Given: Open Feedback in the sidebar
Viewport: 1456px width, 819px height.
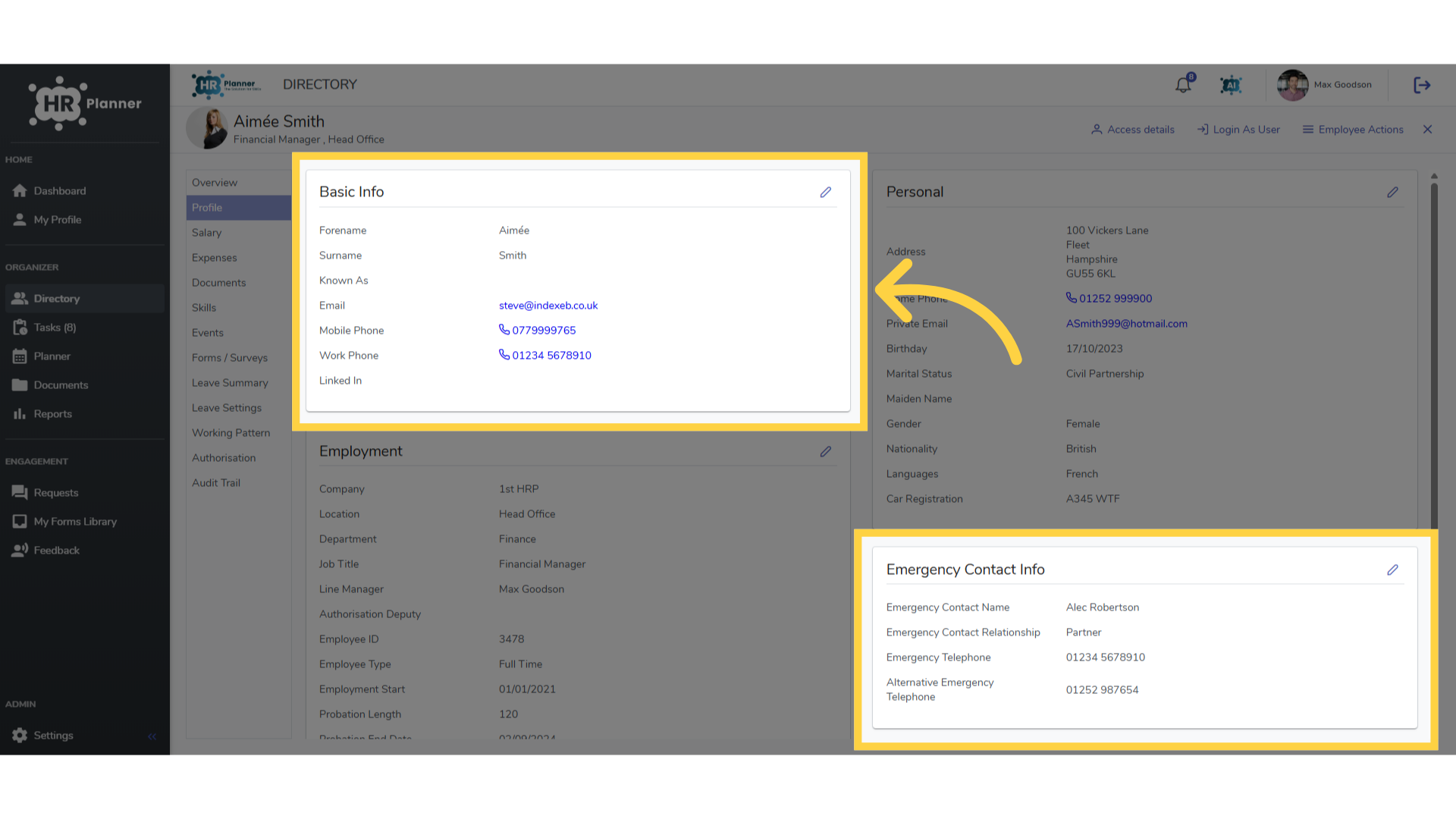Looking at the screenshot, I should tap(84, 551).
